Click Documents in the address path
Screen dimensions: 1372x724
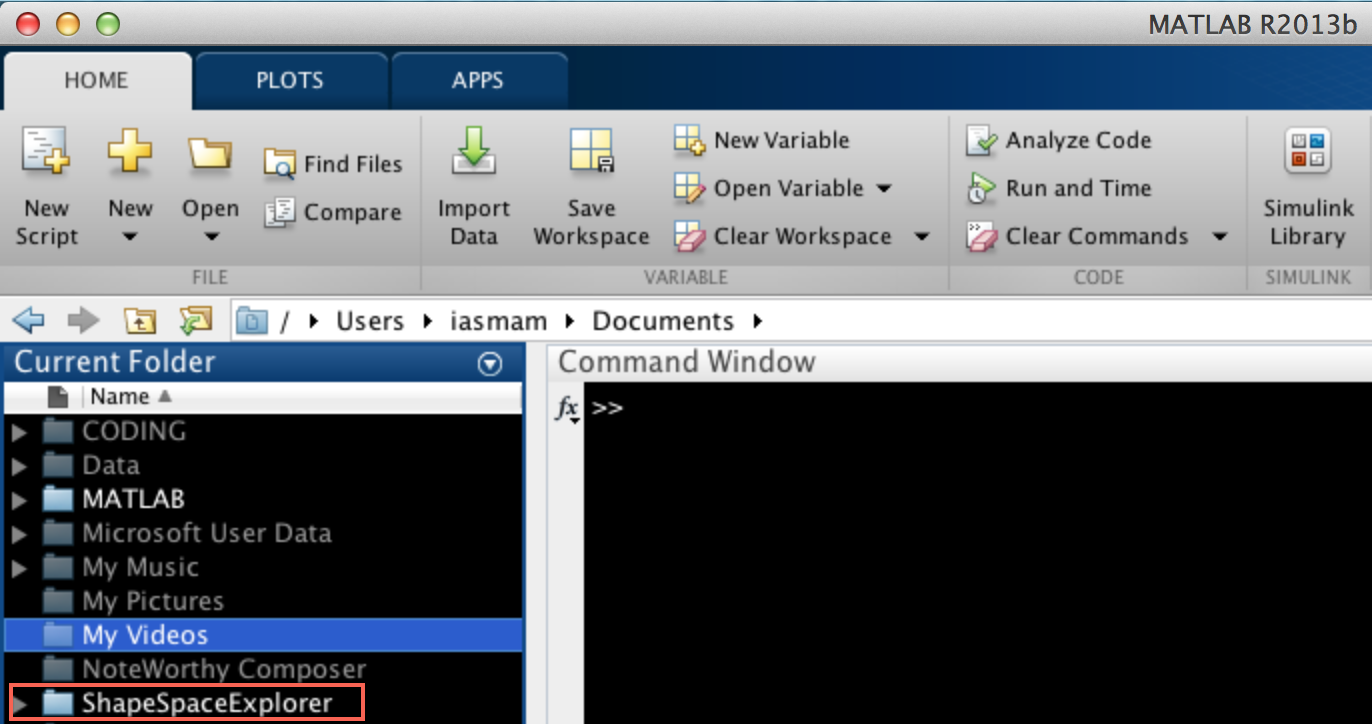pyautogui.click(x=663, y=321)
